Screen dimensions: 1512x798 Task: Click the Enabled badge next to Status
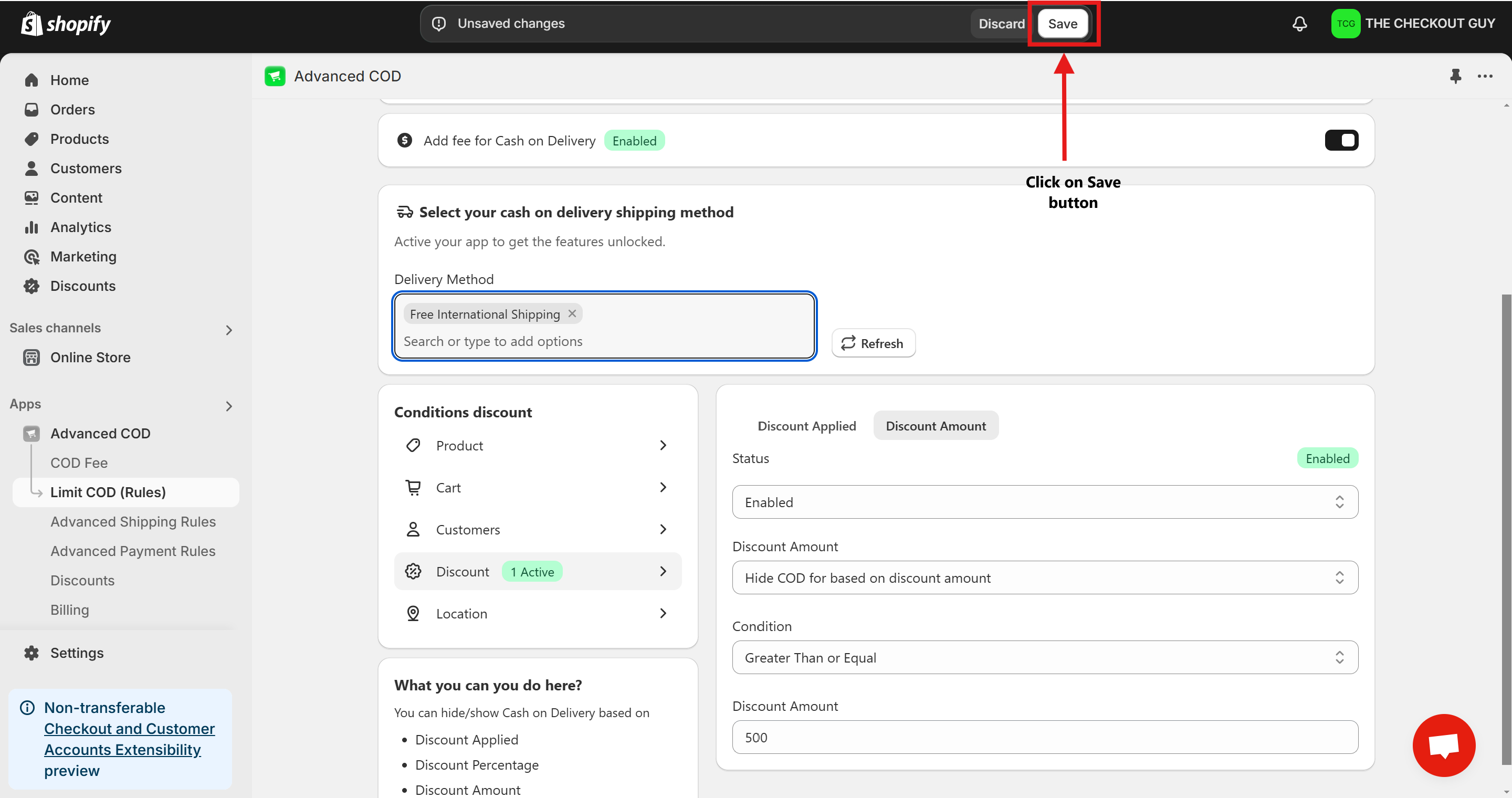click(x=1328, y=458)
